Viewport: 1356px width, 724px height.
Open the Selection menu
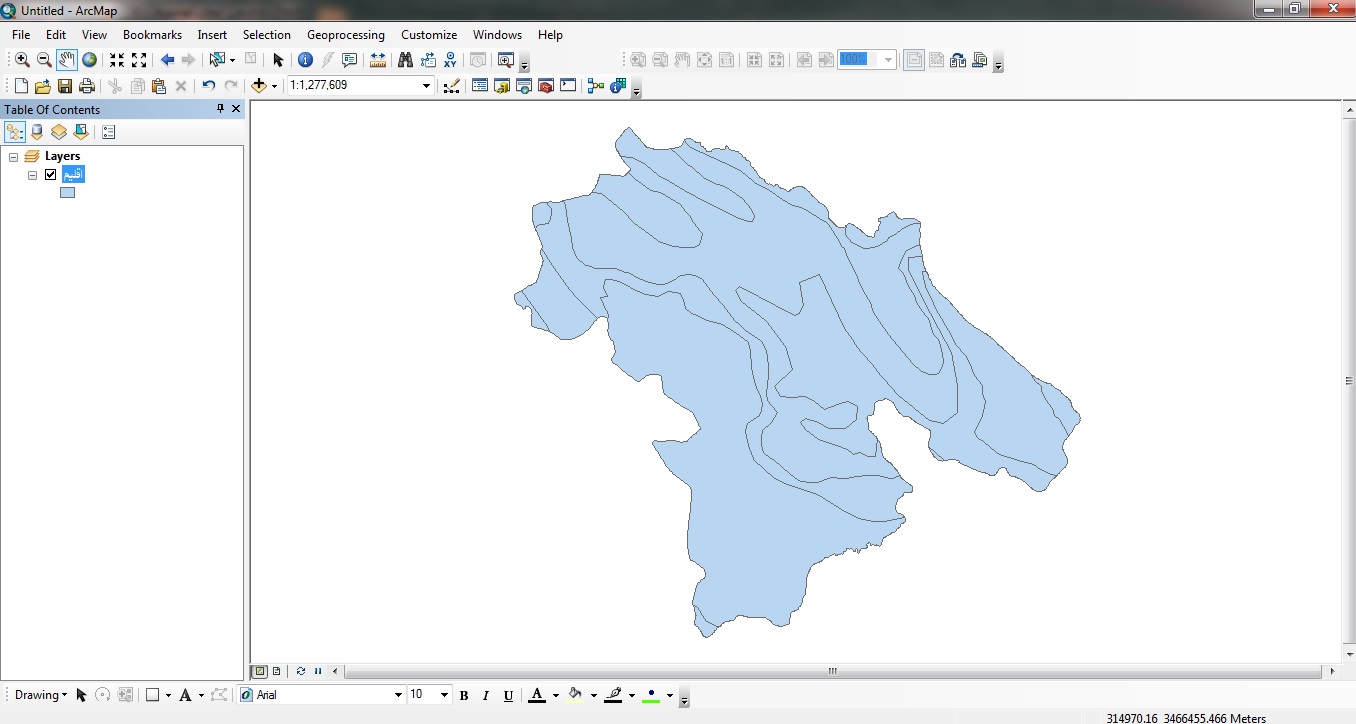(267, 35)
